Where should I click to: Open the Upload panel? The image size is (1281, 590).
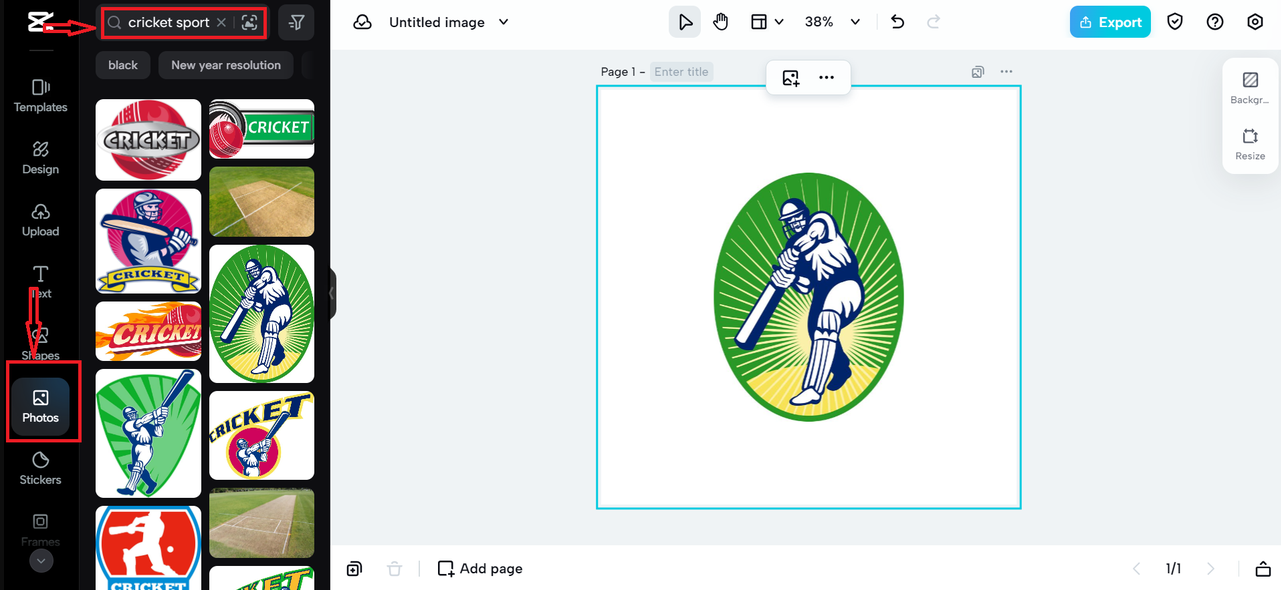tap(40, 220)
